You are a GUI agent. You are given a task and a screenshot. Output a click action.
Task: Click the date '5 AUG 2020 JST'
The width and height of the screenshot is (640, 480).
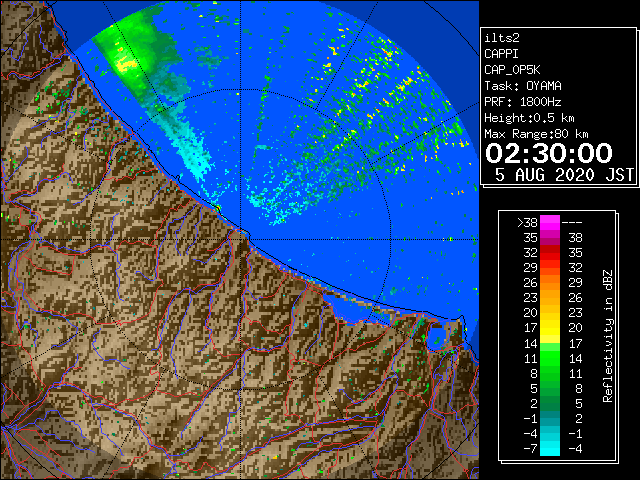(564, 175)
